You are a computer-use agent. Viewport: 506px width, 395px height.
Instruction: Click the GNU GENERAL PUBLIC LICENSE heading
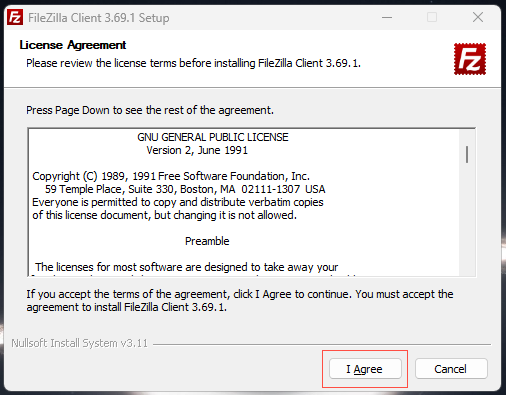[x=213, y=137]
